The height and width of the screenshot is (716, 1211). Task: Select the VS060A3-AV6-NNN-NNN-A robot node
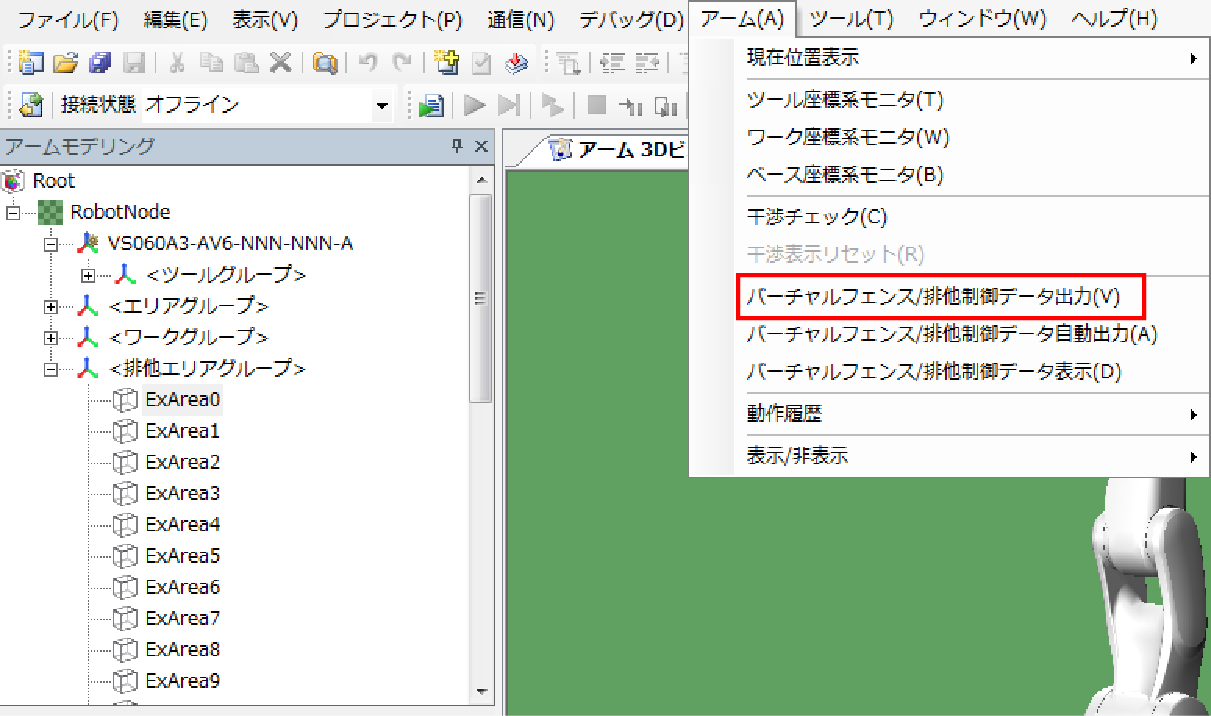(x=229, y=243)
